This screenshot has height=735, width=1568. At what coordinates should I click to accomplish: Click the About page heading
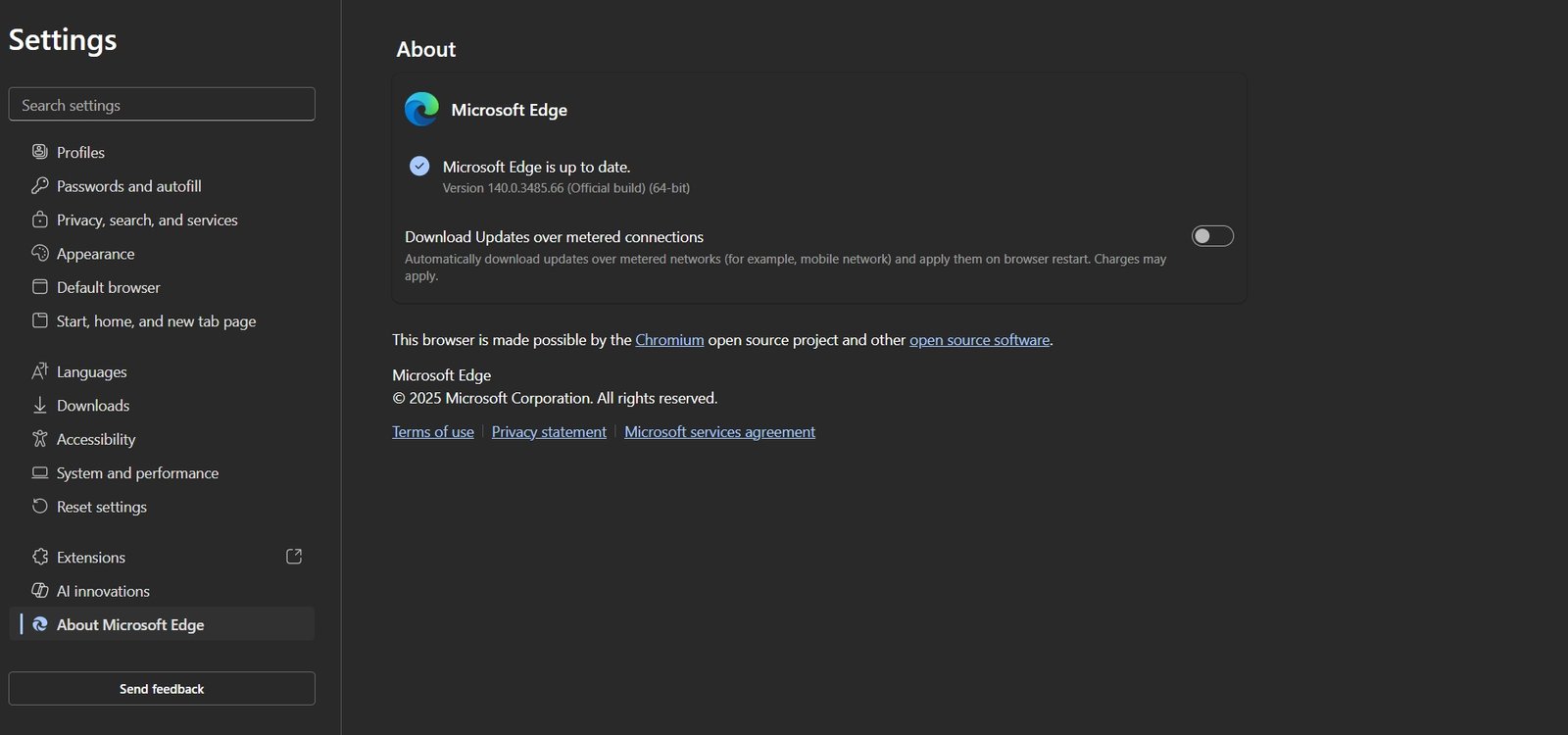pyautogui.click(x=426, y=49)
